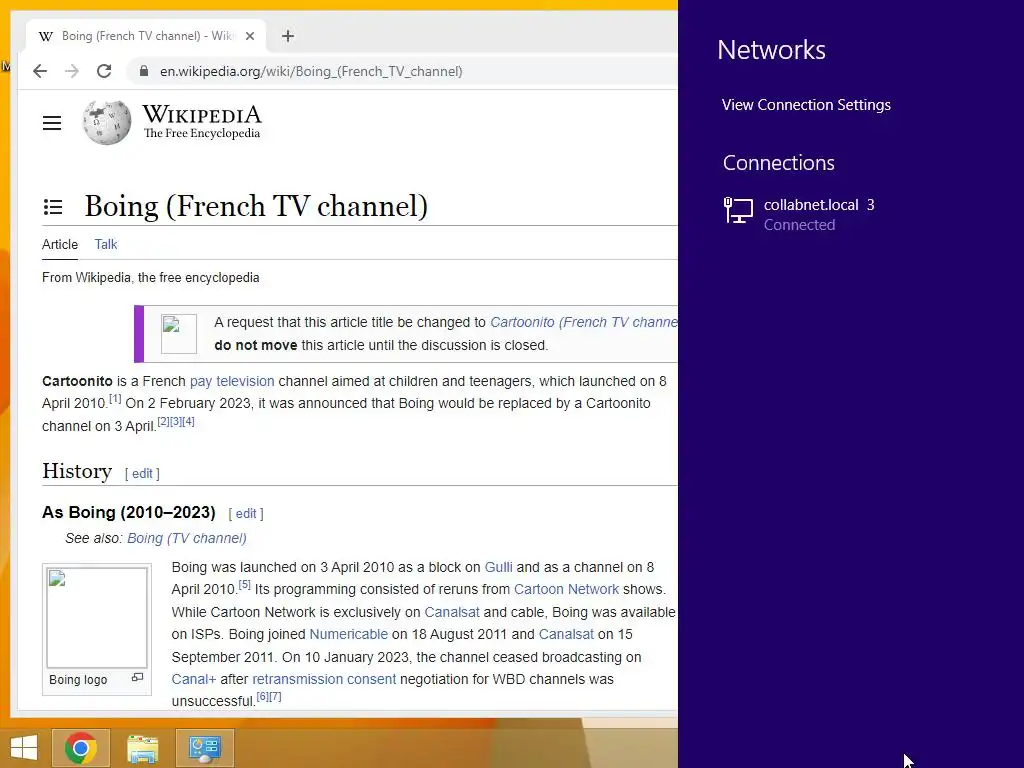This screenshot has width=1024, height=768.
Task: Click View Connection Settings in Networks
Action: pyautogui.click(x=806, y=104)
